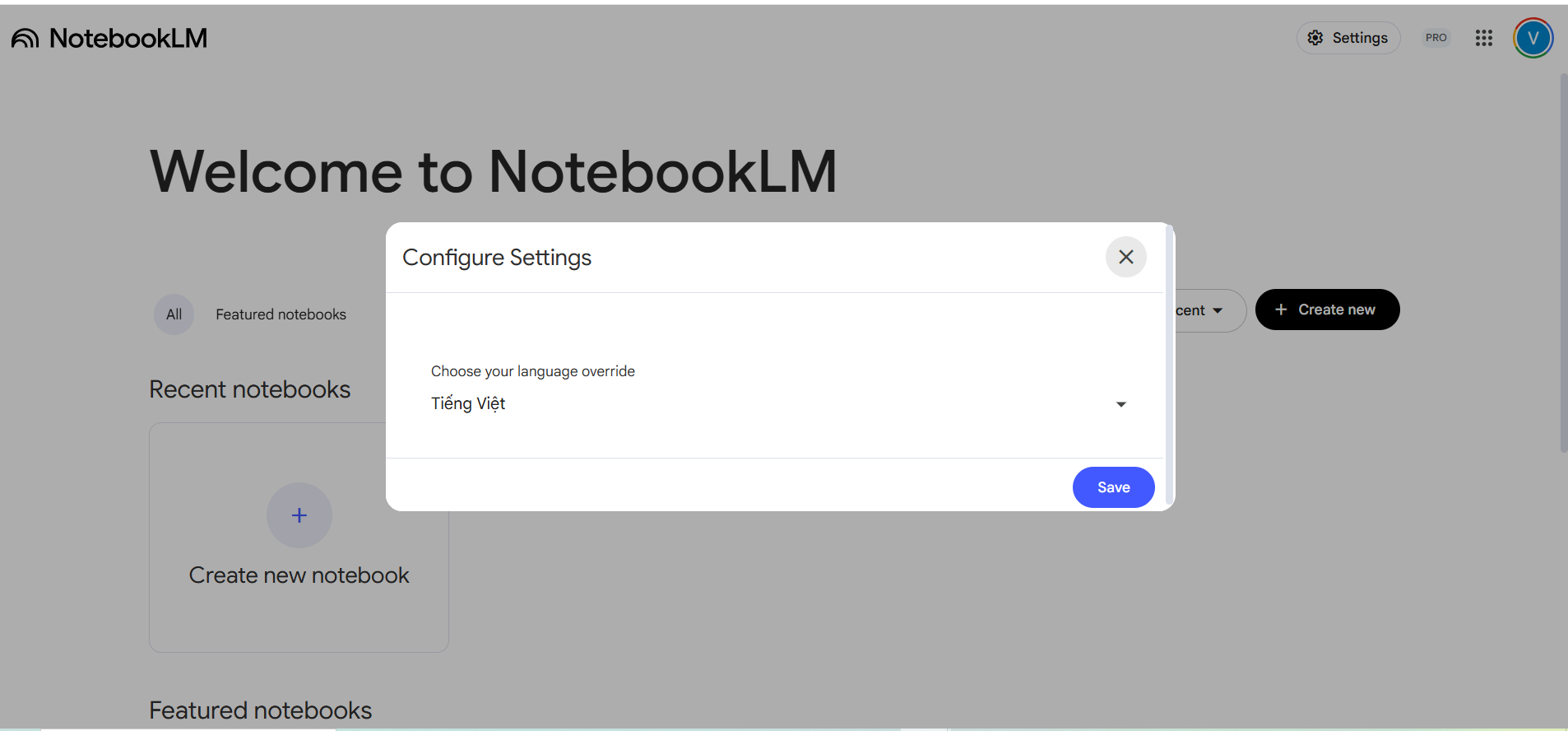Click the Create new notebook card label
Viewport: 1568px width, 731px height.
coord(299,575)
